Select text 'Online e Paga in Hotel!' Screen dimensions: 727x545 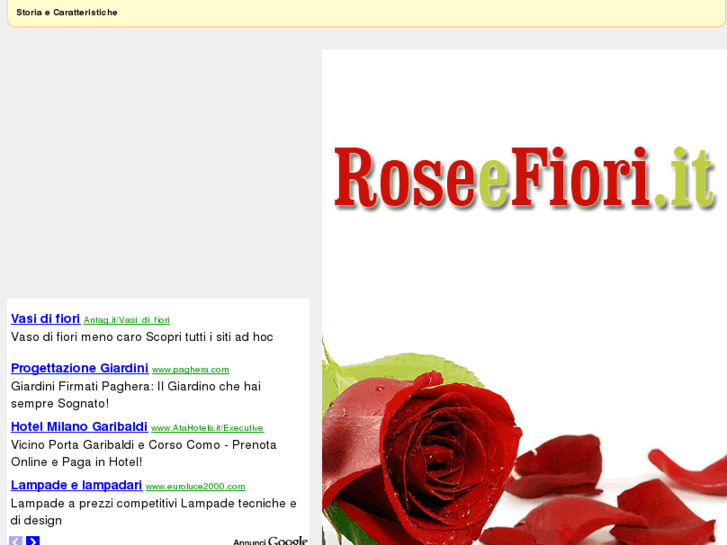point(77,462)
